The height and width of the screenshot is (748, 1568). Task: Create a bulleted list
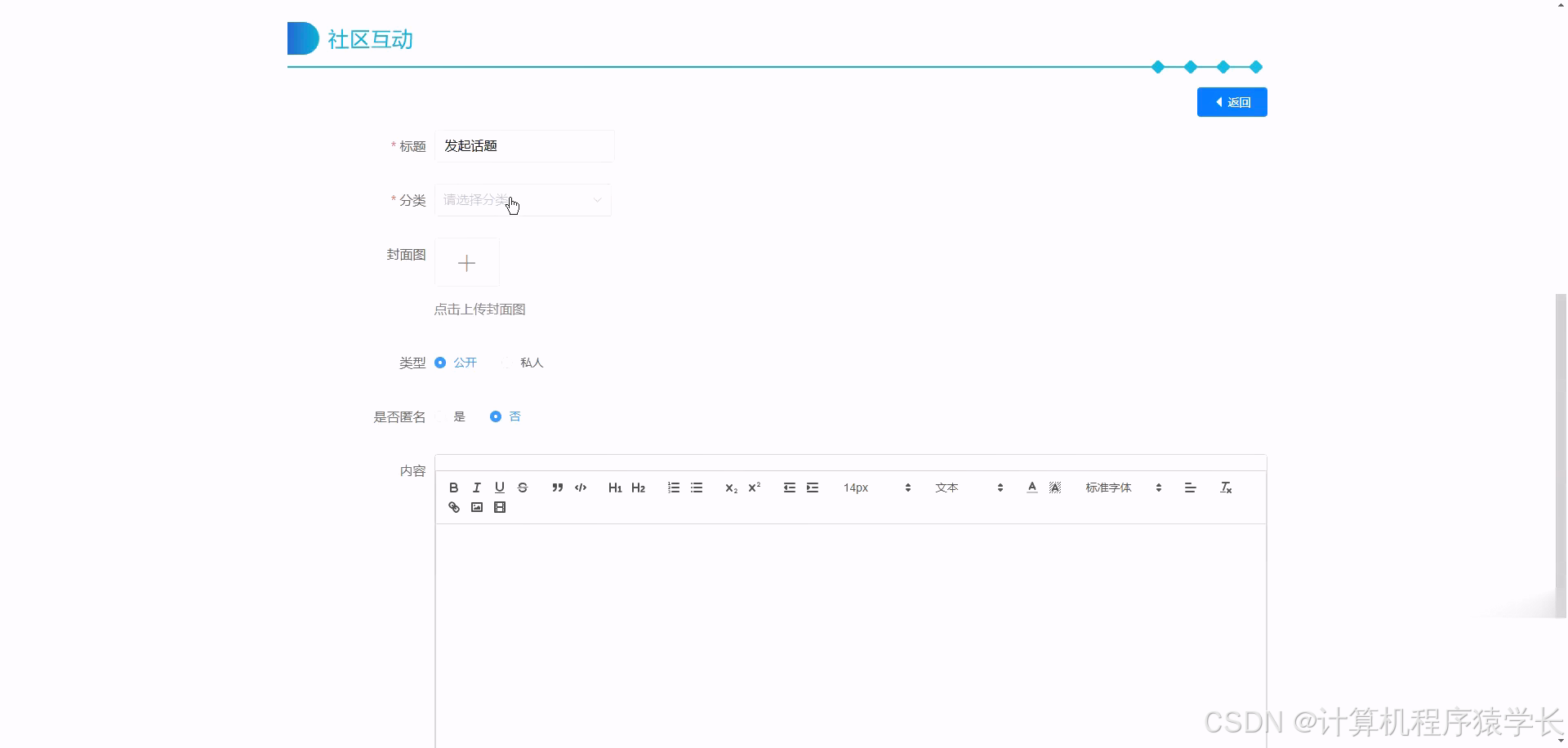[x=697, y=488]
